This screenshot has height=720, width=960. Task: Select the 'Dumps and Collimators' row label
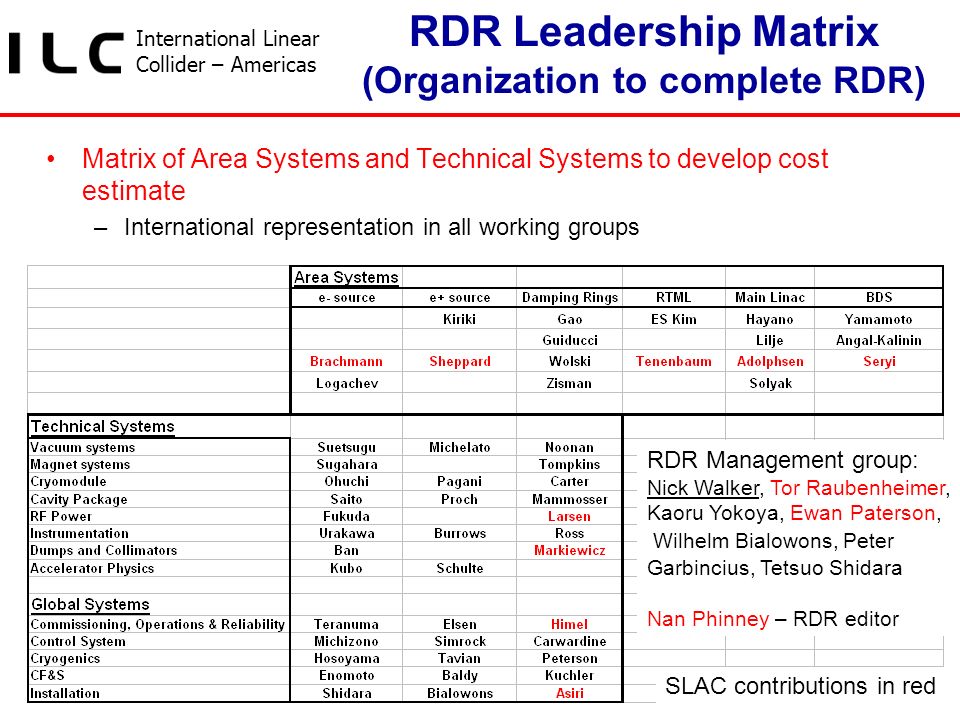[103, 550]
